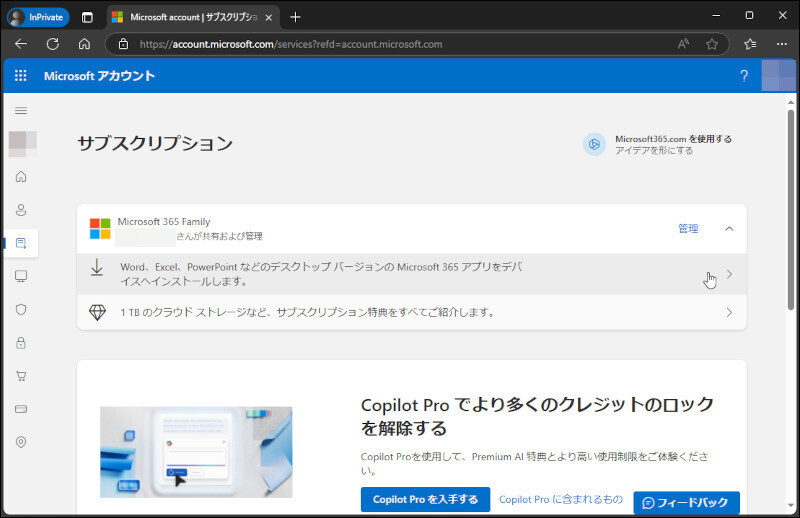Toggle the sidebar hamburger menu
800x518 pixels.
tap(21, 111)
